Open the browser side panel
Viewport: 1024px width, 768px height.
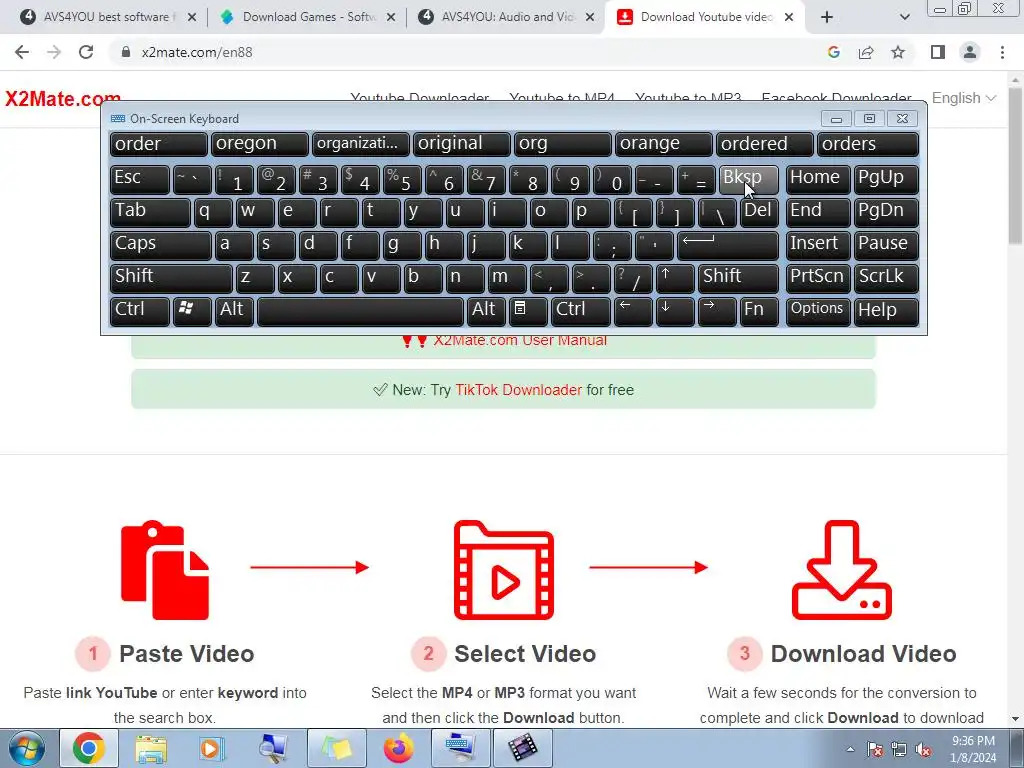(938, 52)
